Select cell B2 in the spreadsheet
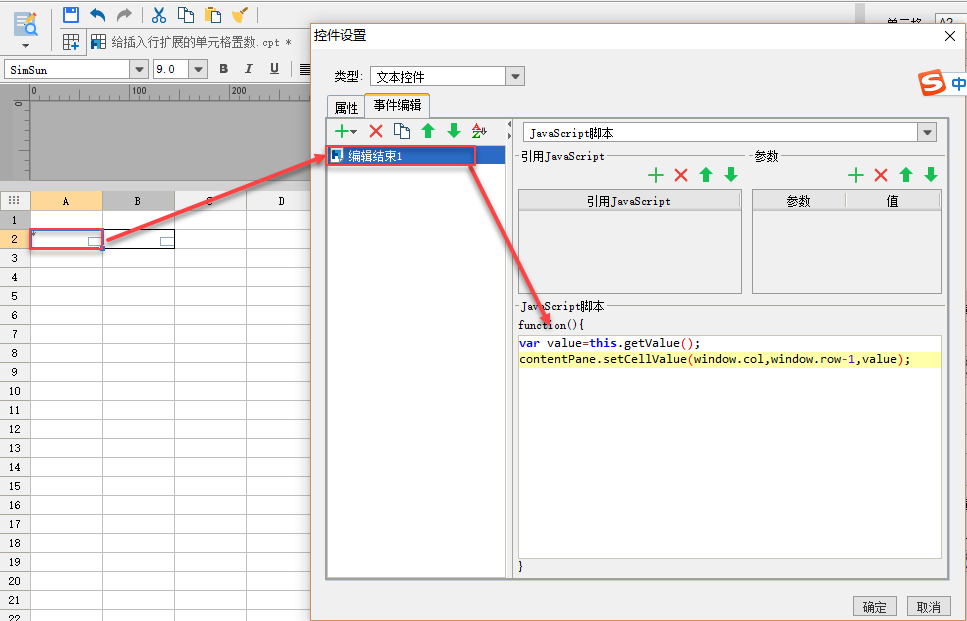The height and width of the screenshot is (621, 967). (x=138, y=239)
